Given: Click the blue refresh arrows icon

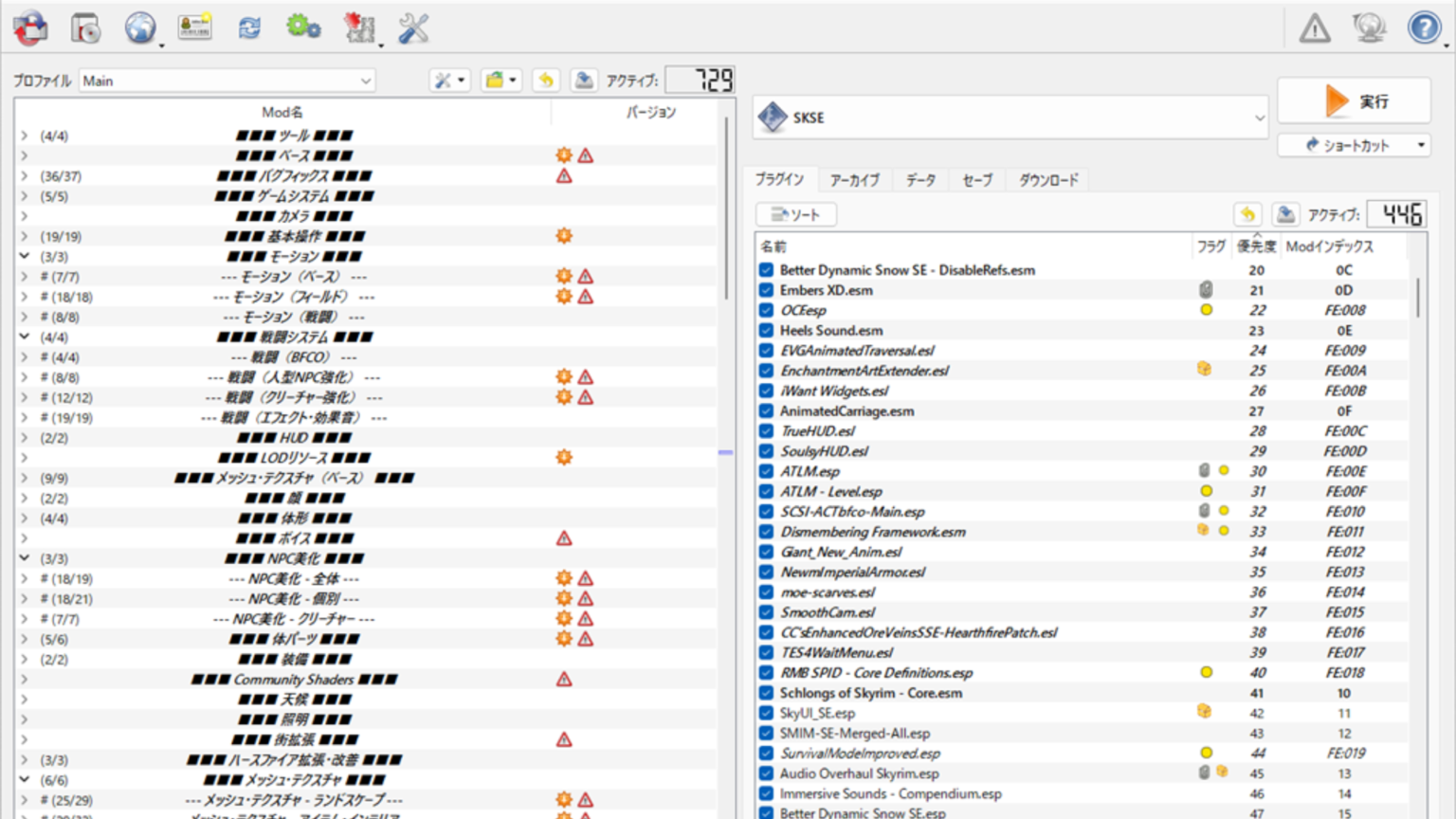Looking at the screenshot, I should (249, 28).
